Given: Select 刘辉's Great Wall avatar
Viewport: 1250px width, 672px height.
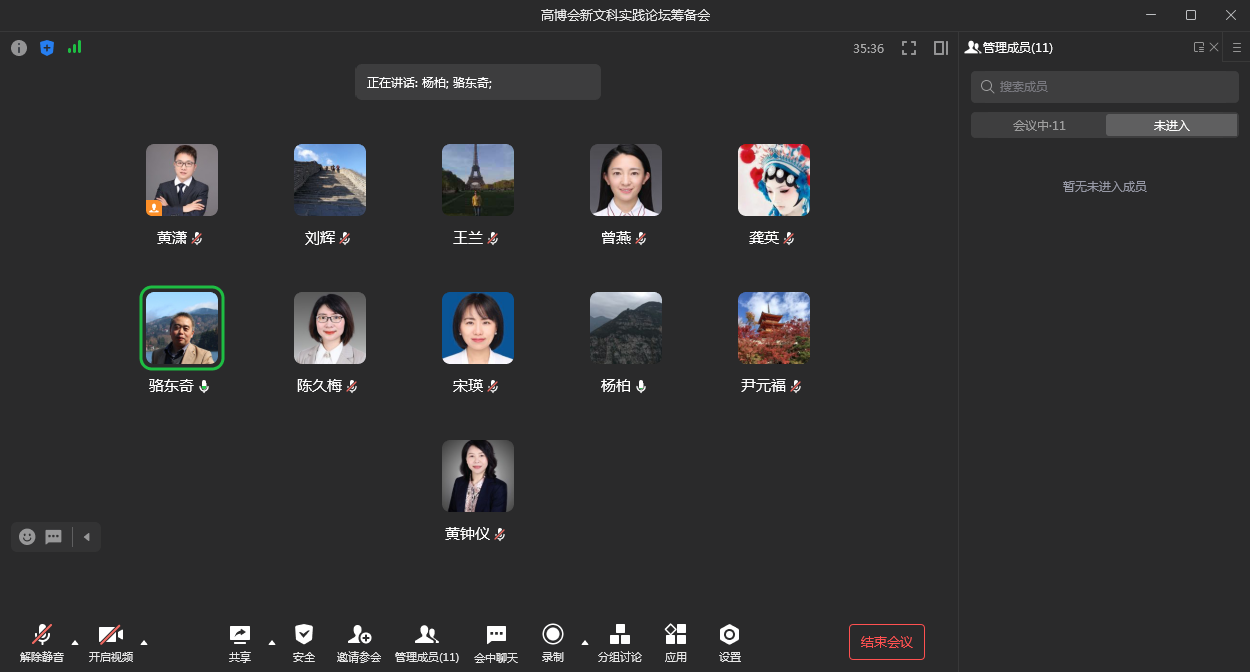Looking at the screenshot, I should pos(330,180).
